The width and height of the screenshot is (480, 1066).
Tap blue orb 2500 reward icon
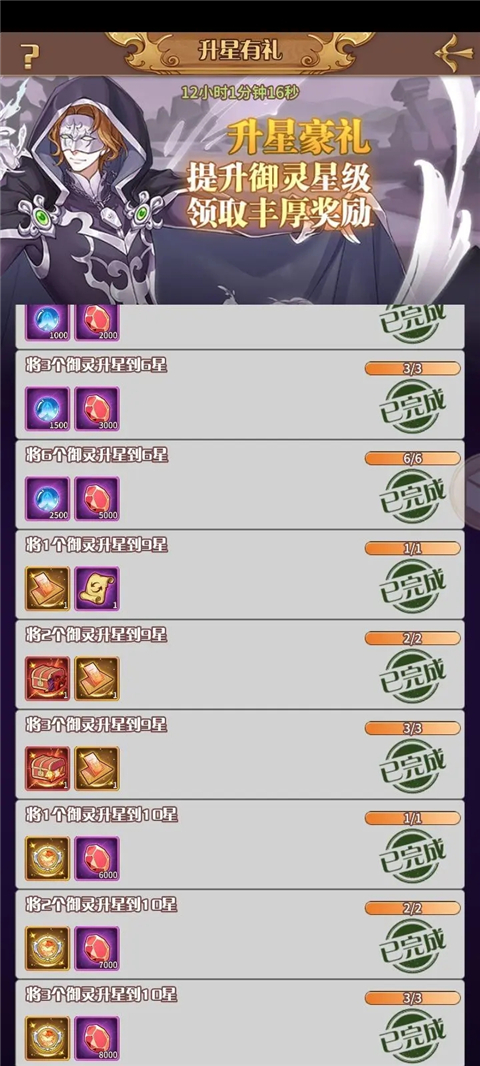(x=48, y=498)
